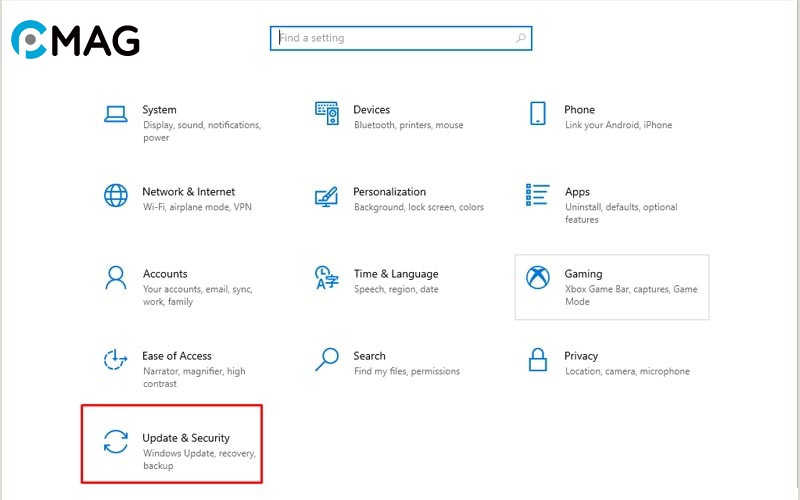Click the System laptop icon

[116, 113]
